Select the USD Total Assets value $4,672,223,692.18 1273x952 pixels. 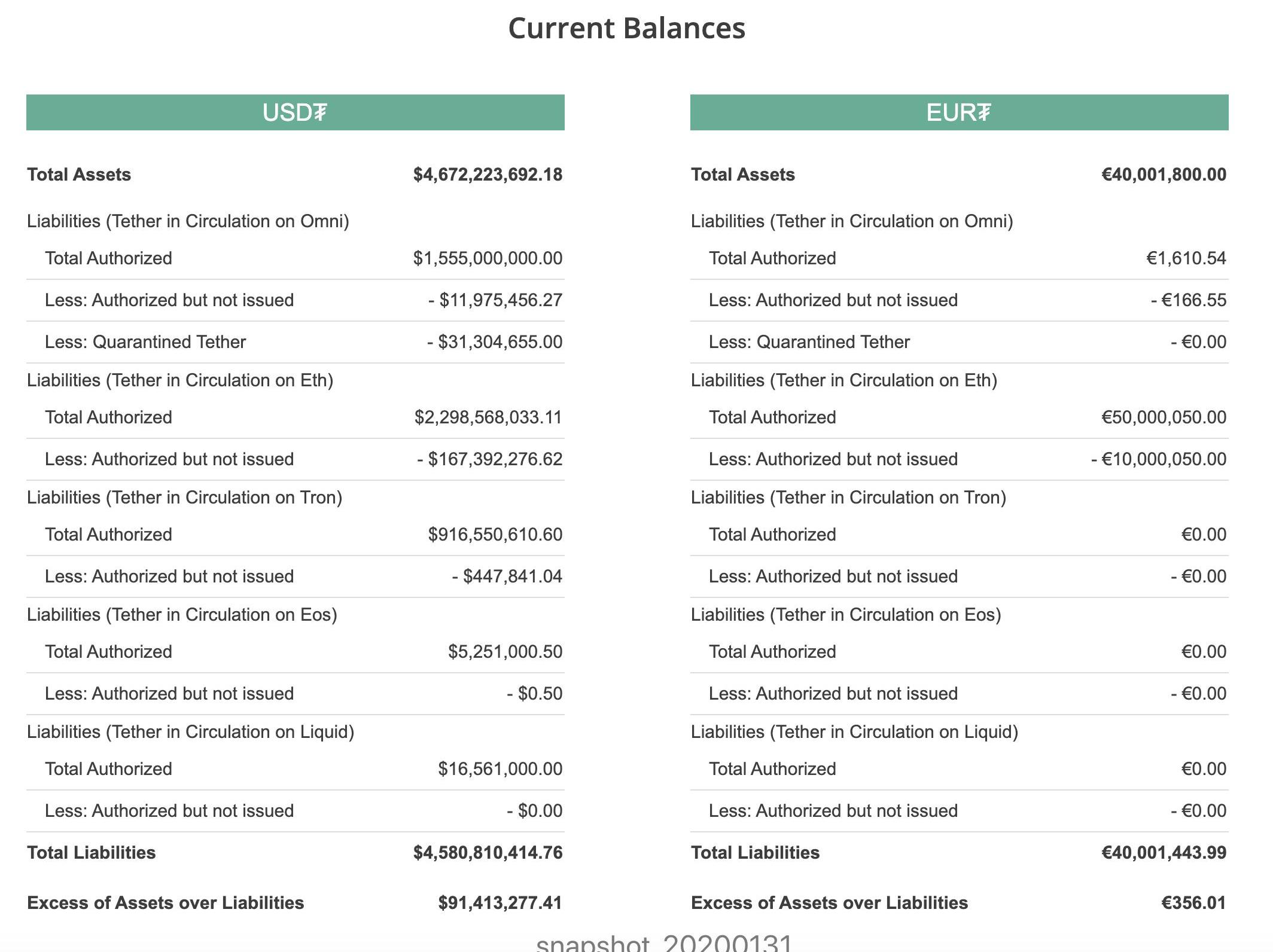coord(488,175)
